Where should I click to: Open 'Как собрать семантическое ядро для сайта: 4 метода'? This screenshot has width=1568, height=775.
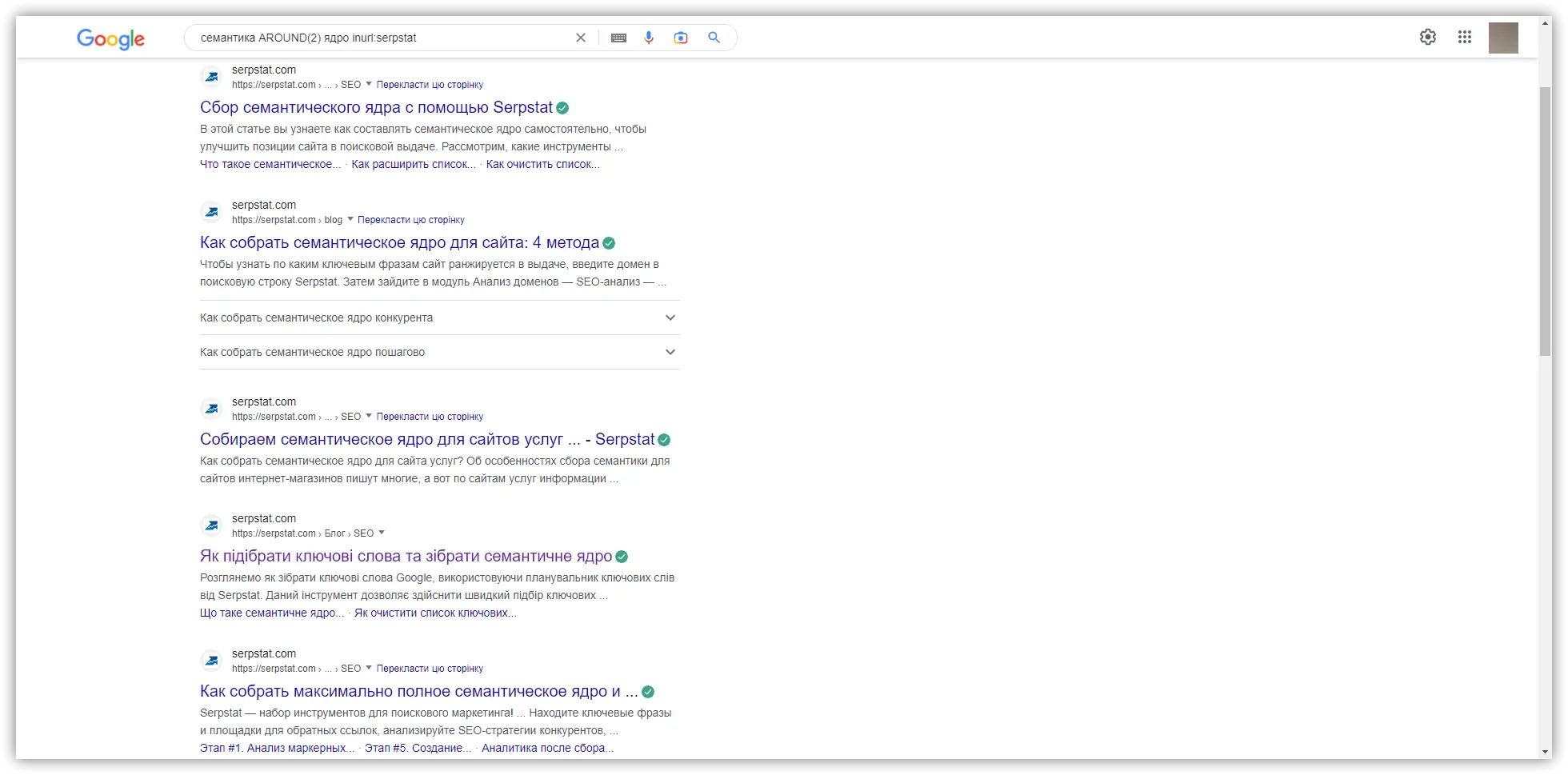click(399, 242)
